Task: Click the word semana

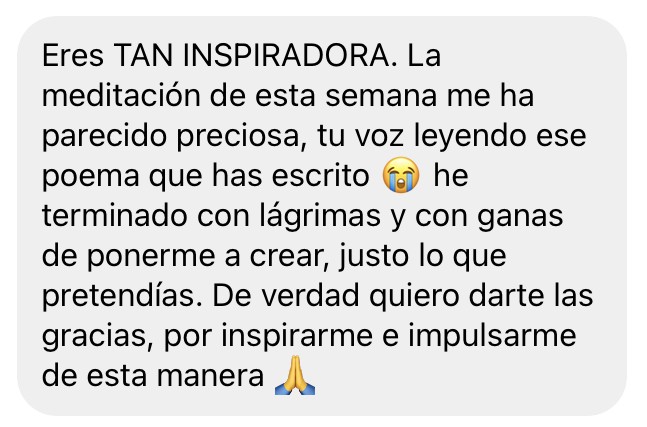Action: tap(382, 96)
